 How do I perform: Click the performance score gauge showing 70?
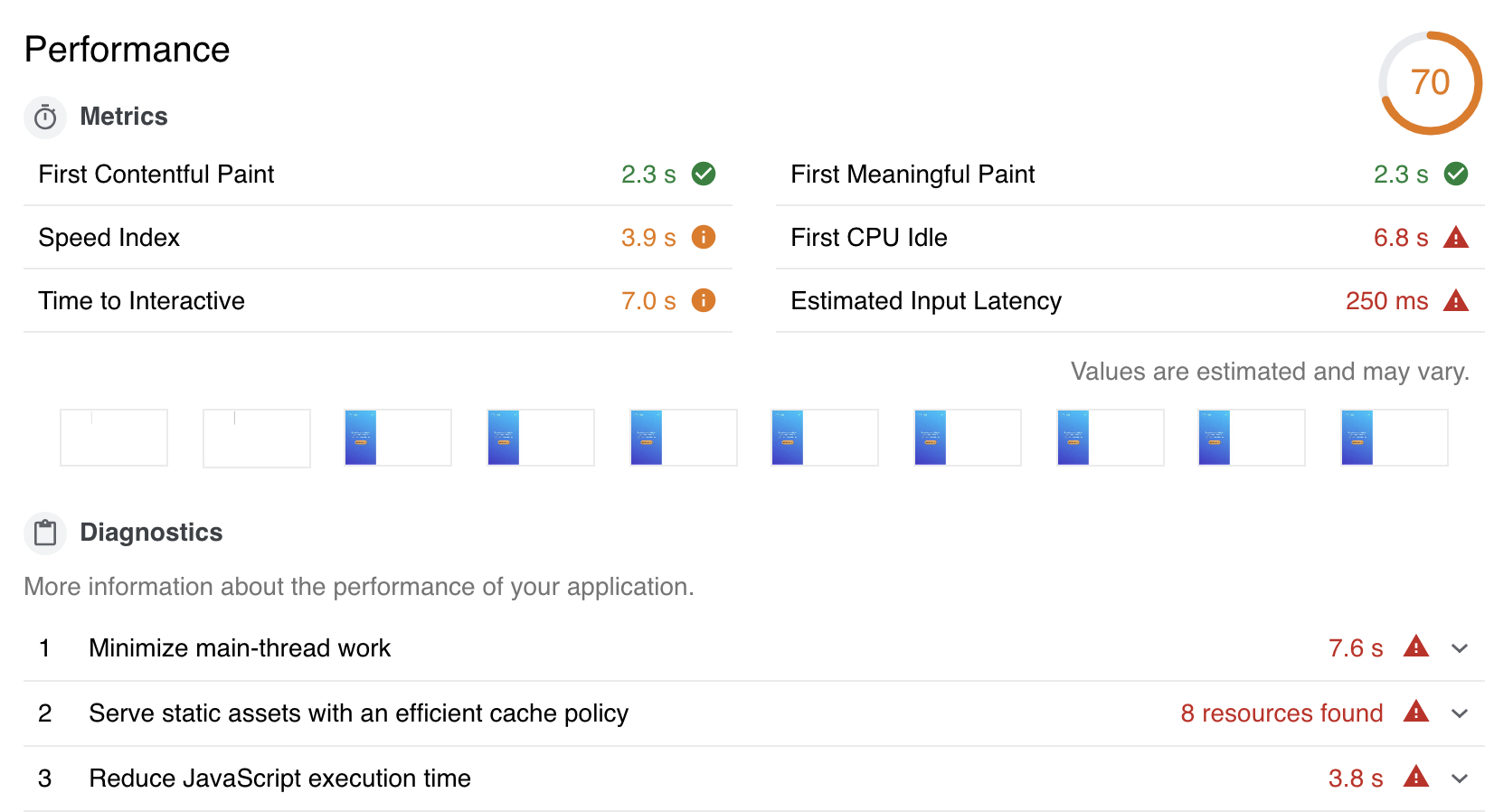point(1431,83)
